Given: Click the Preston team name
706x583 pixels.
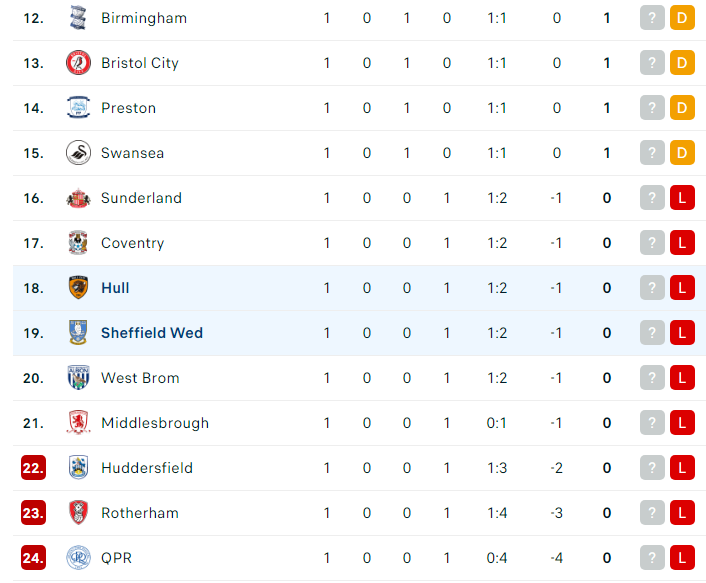Looking at the screenshot, I should coord(128,108).
